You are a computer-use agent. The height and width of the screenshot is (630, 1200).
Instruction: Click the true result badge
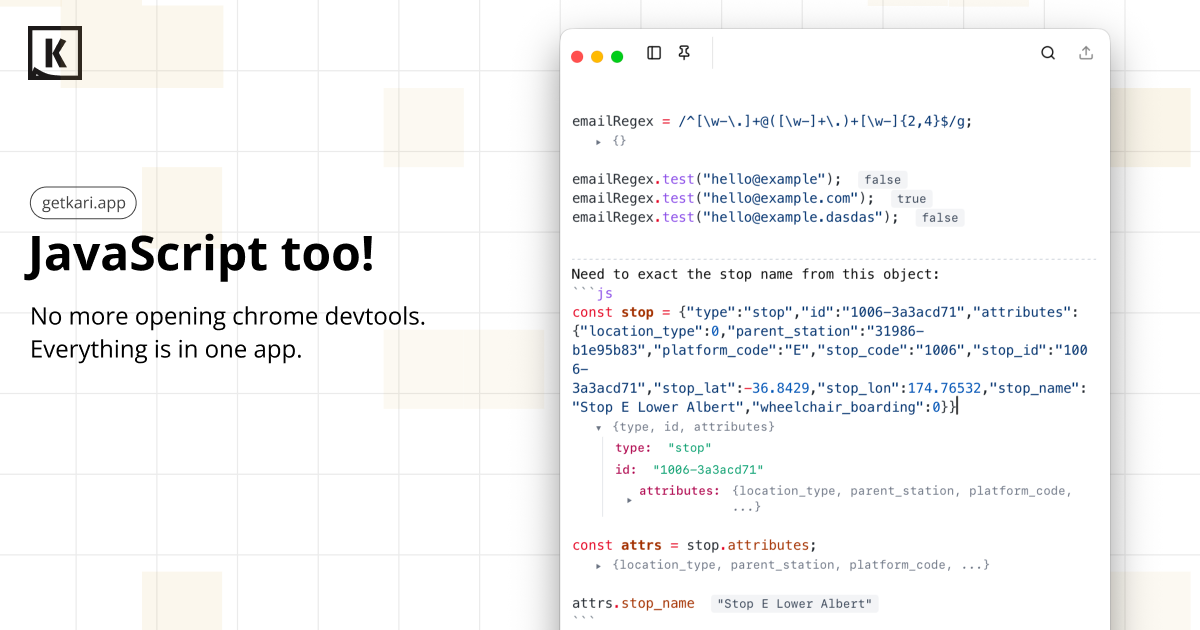pyautogui.click(x=911, y=199)
